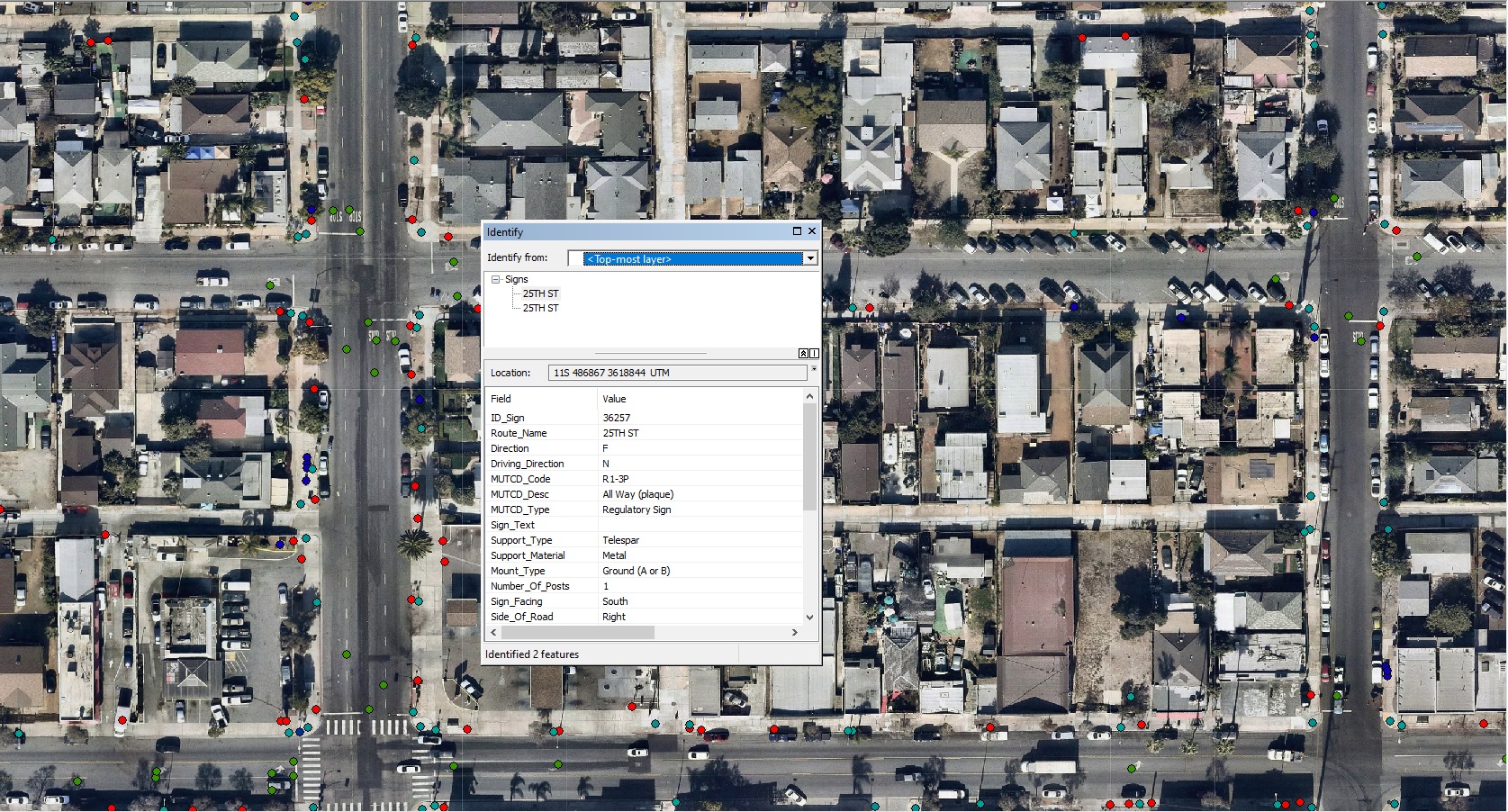The height and width of the screenshot is (812, 1508).
Task: Click the Direction value F
Action: click(605, 448)
